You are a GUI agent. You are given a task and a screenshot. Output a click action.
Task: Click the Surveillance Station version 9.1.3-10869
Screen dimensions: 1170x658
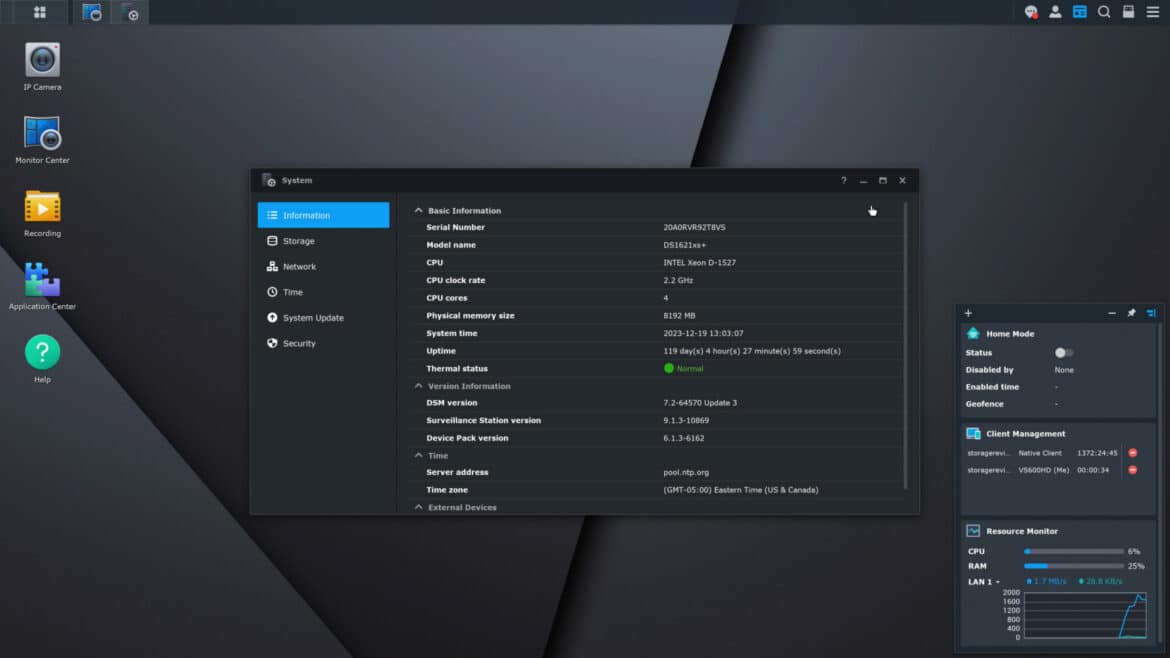[686, 421]
